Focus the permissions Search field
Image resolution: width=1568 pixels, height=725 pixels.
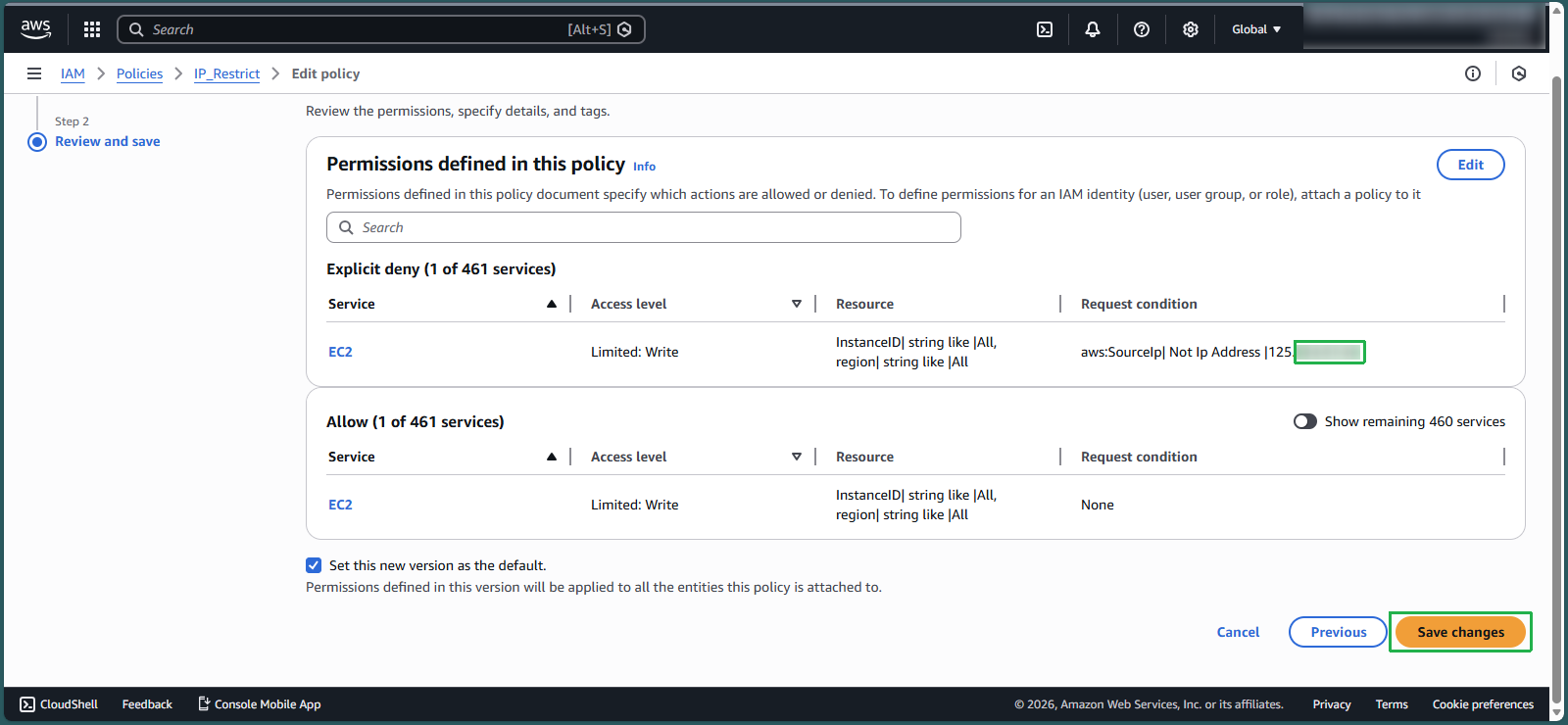644,227
